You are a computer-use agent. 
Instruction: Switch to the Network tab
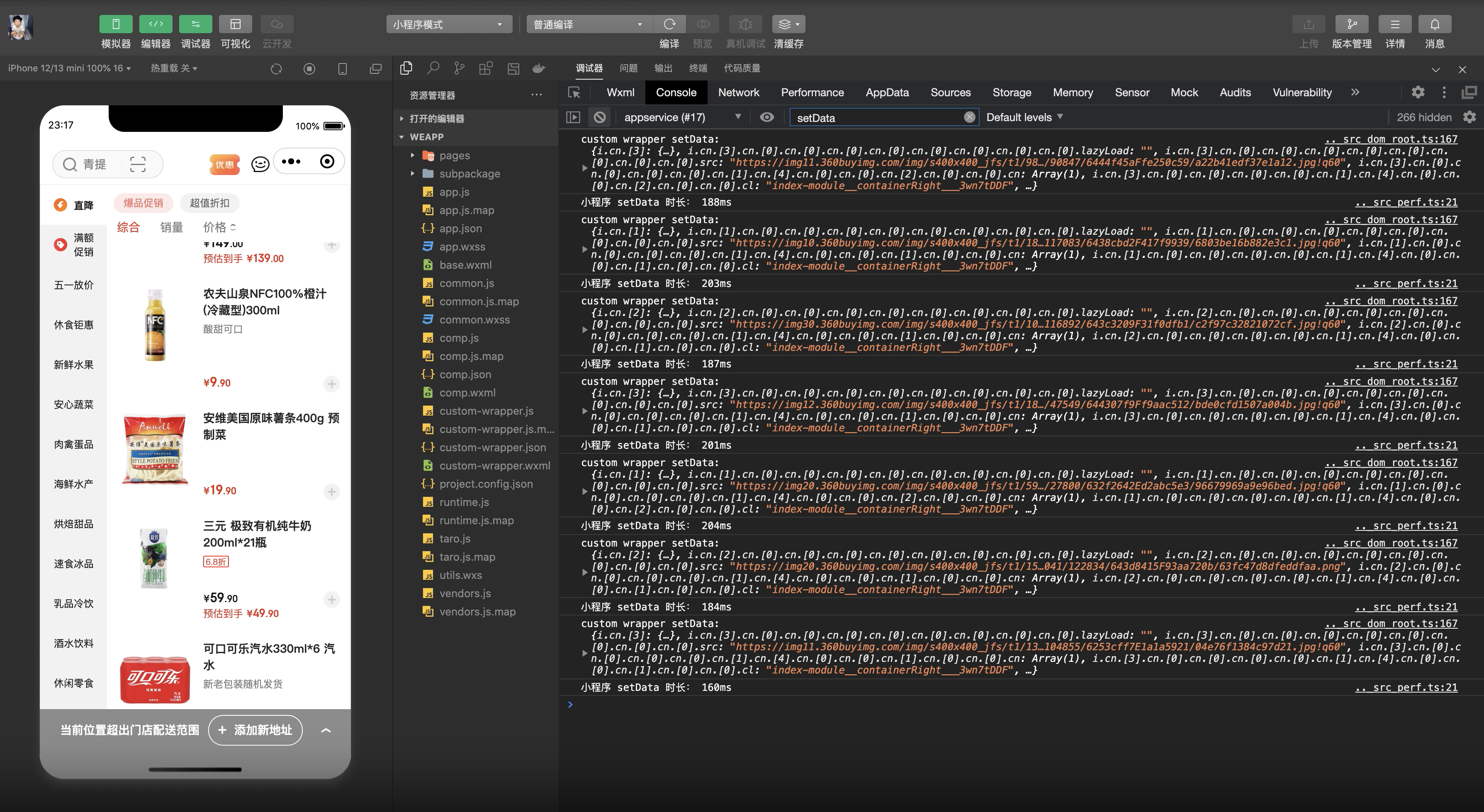[738, 93]
